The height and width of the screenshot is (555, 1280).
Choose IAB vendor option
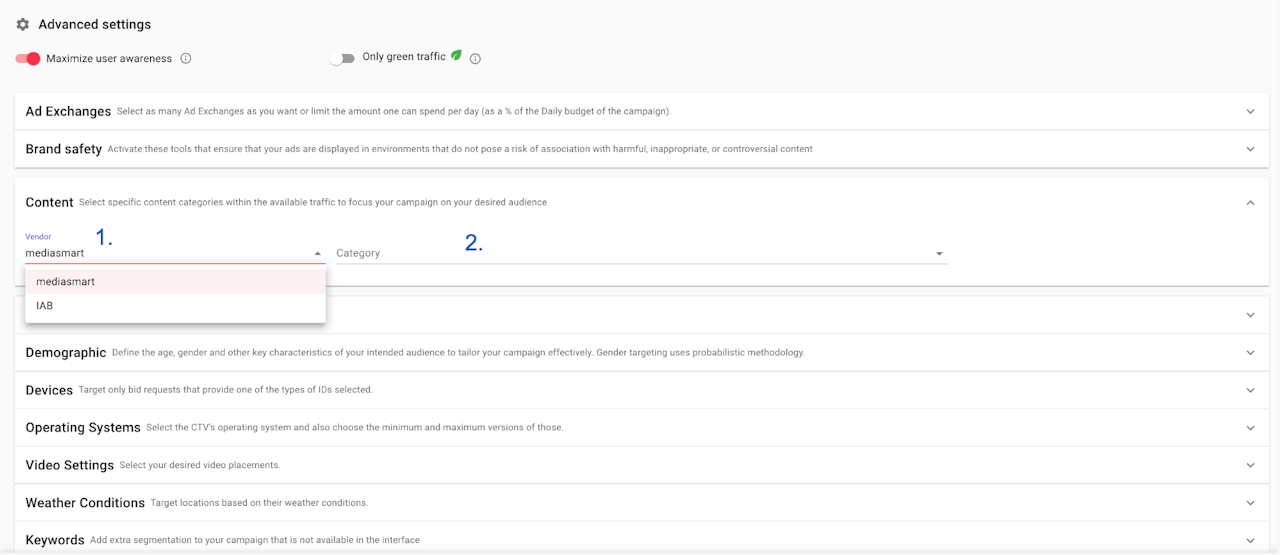click(45, 306)
